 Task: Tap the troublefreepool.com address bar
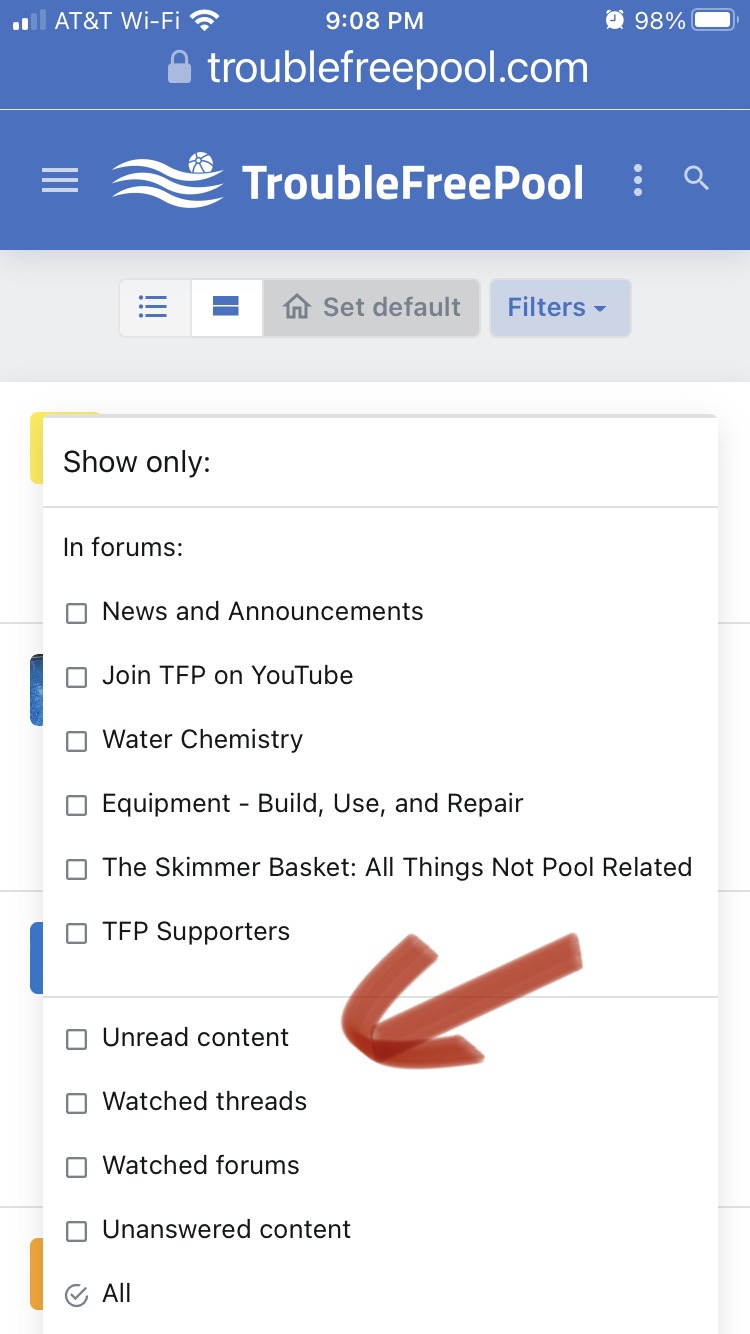377,68
